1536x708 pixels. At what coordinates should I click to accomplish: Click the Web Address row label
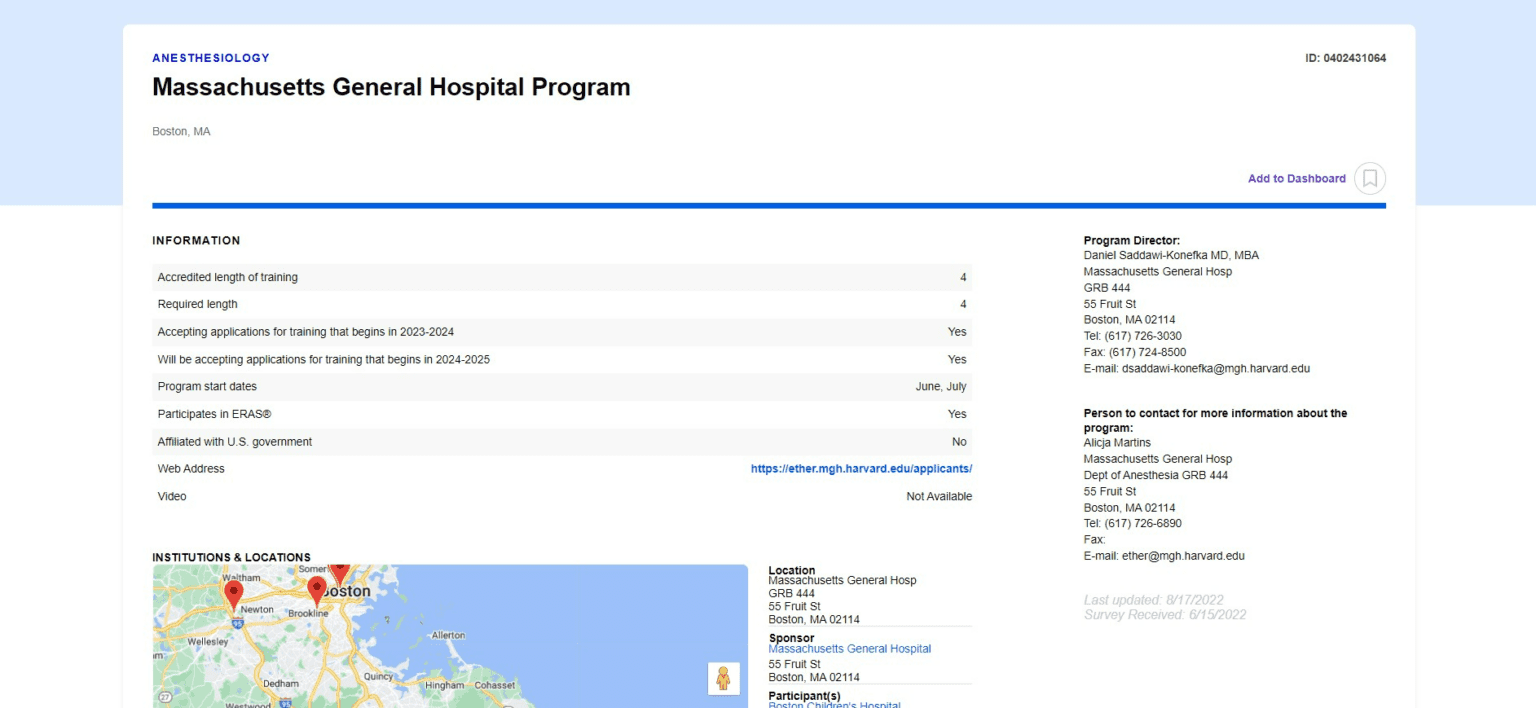[191, 469]
